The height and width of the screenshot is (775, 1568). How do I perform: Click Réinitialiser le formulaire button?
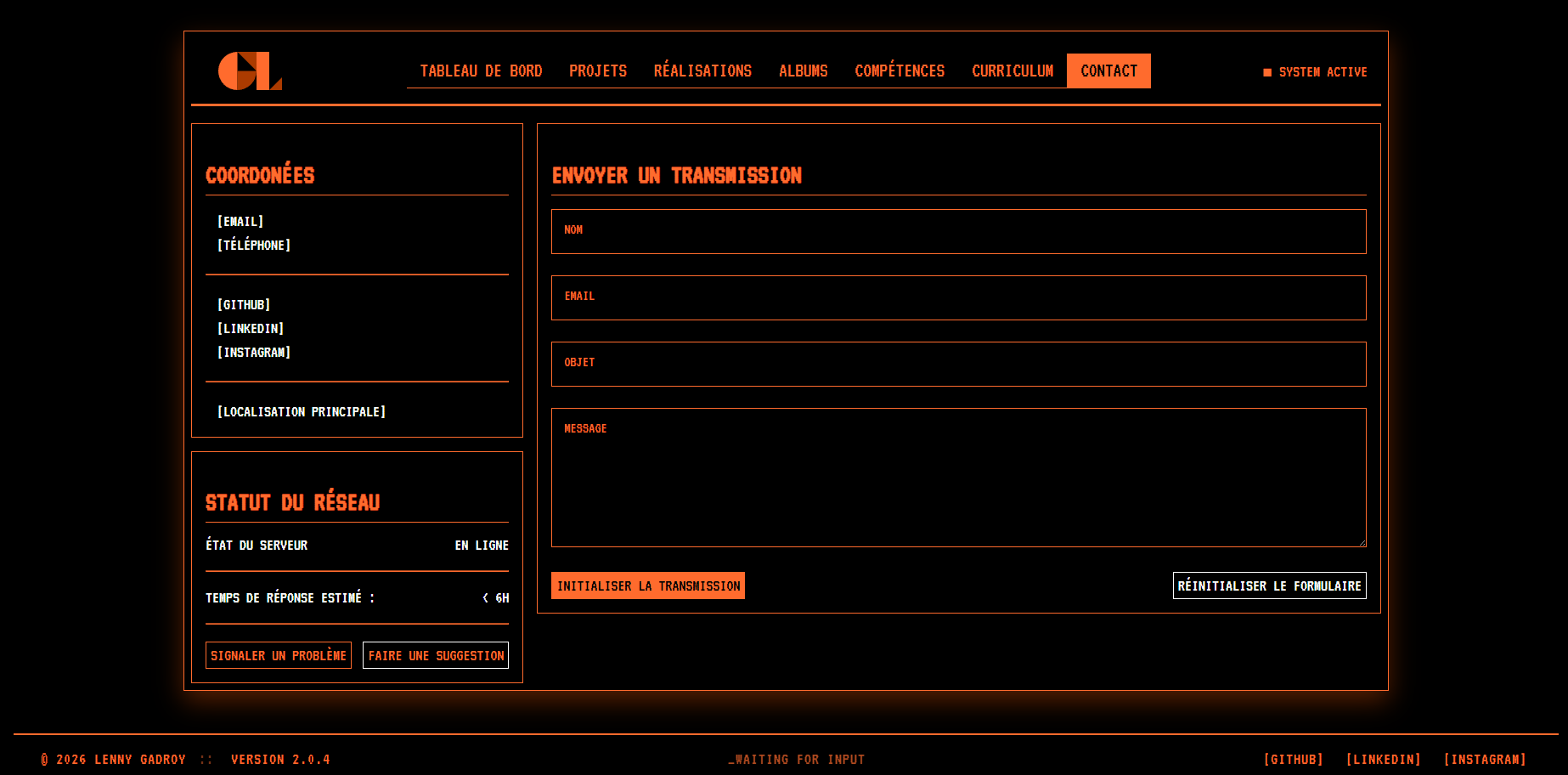coord(1269,585)
